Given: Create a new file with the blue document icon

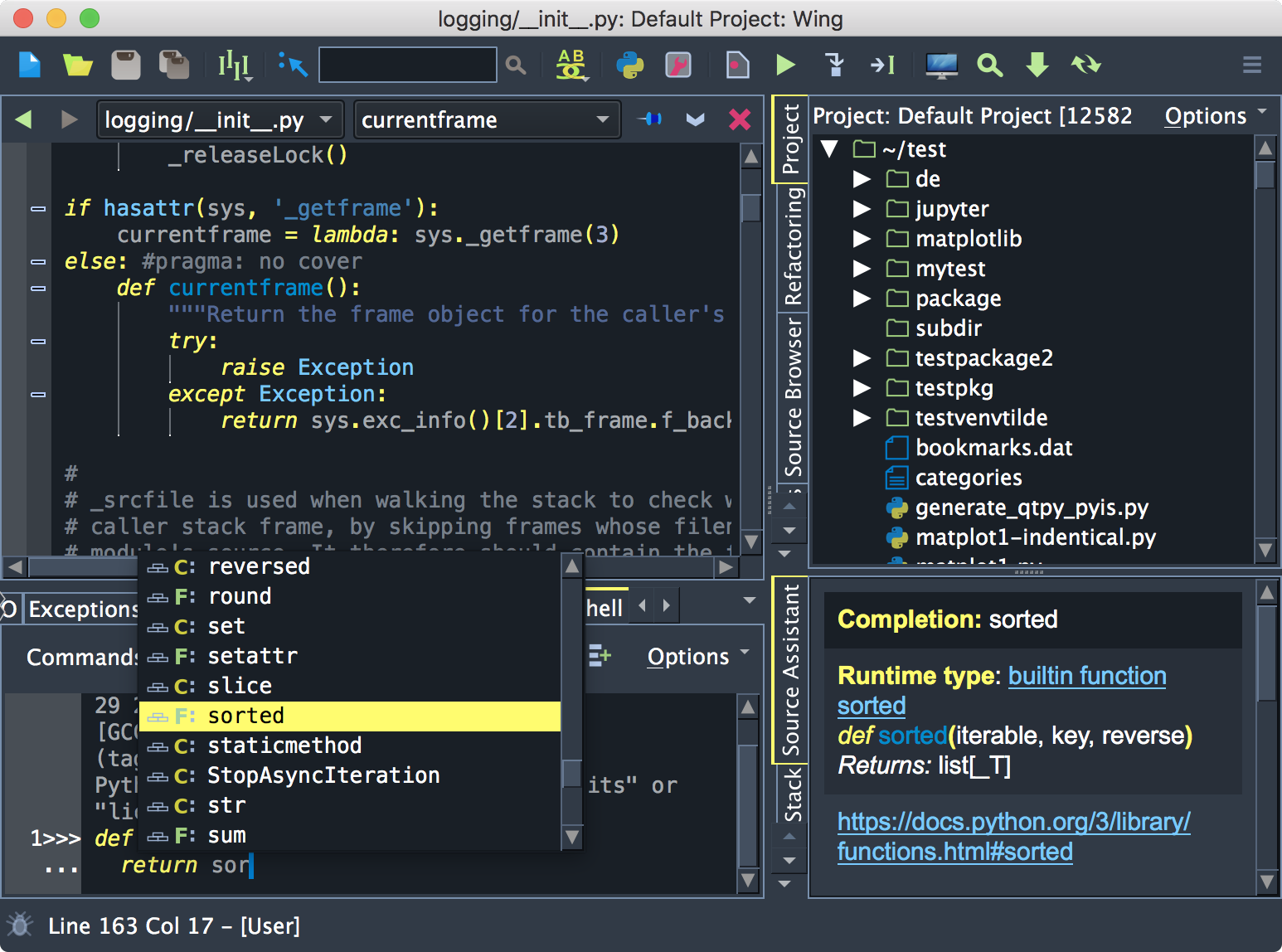Looking at the screenshot, I should tap(29, 65).
